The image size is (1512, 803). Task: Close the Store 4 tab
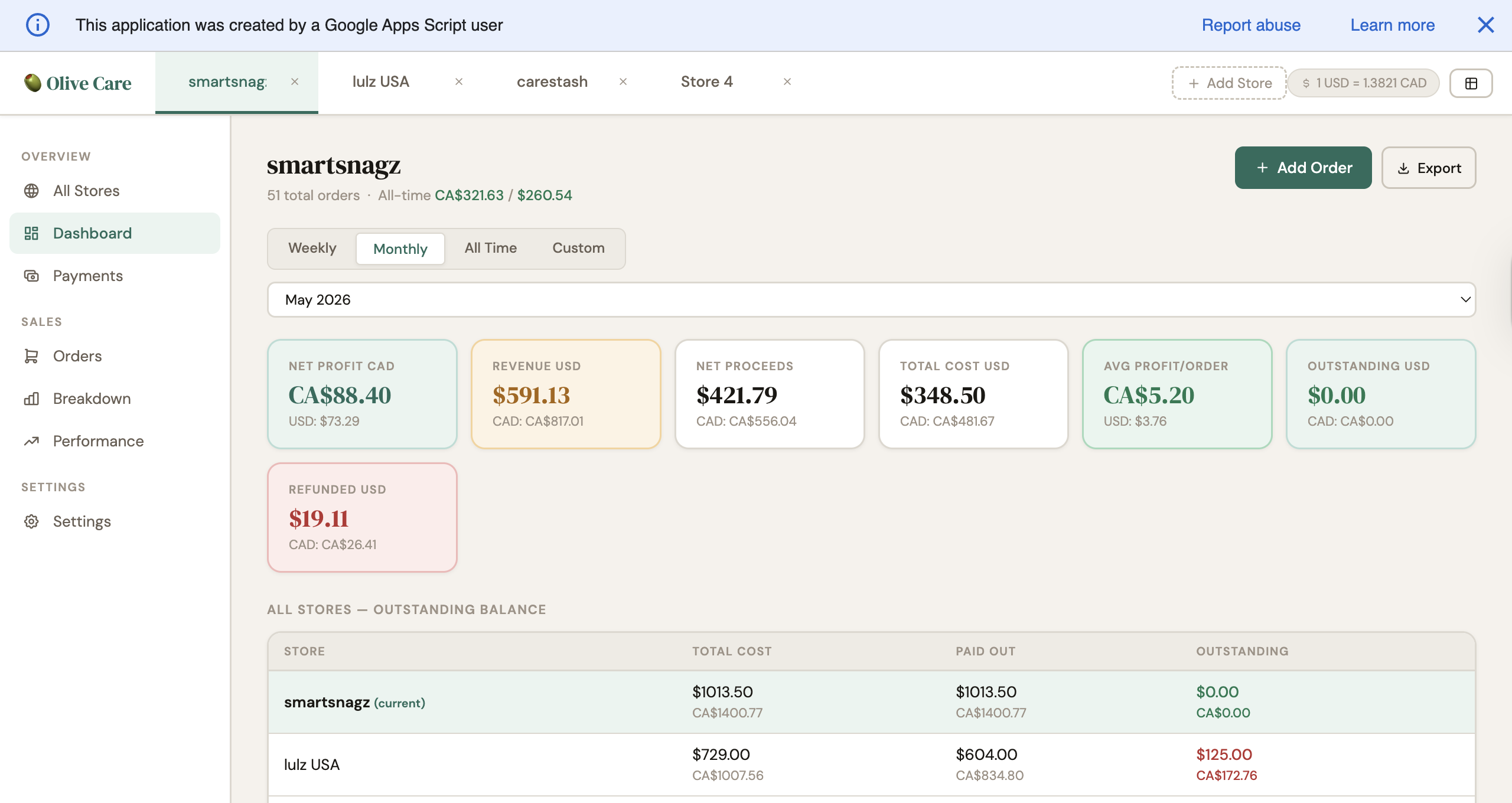pos(787,81)
